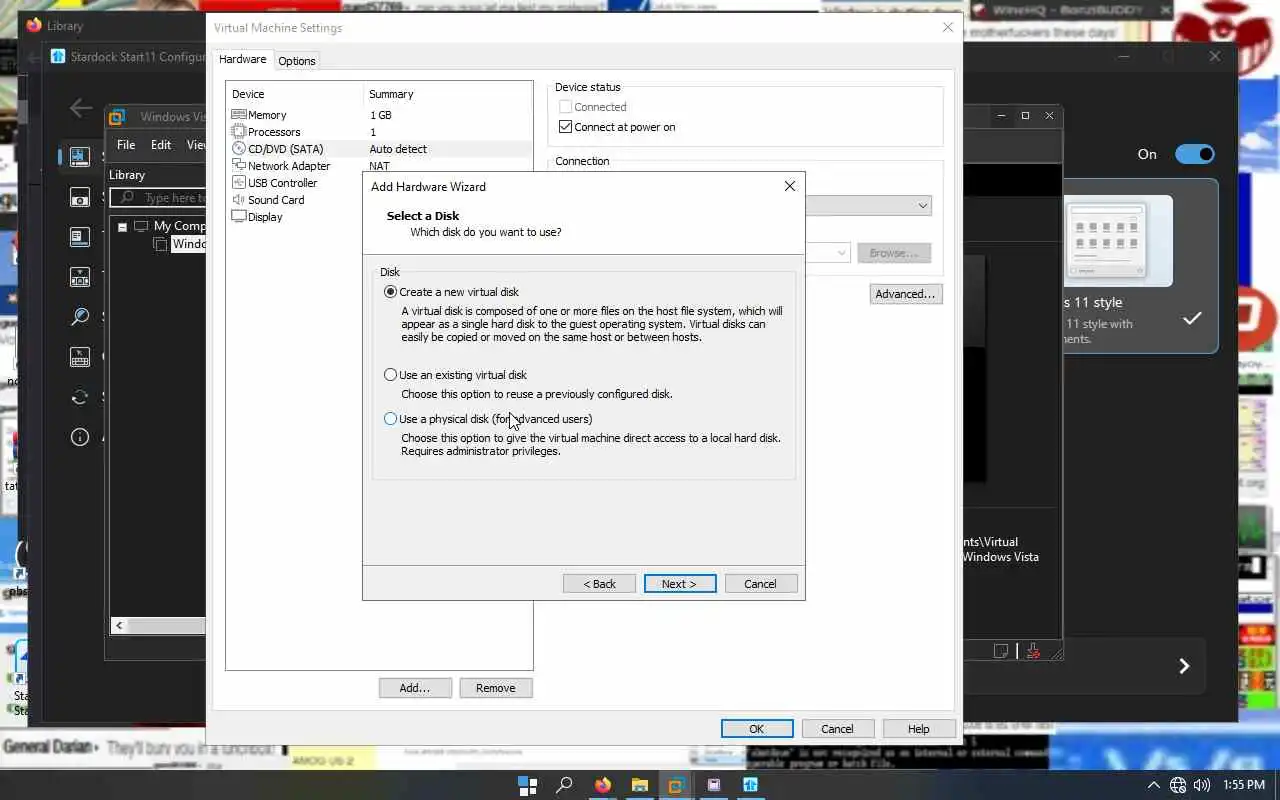This screenshot has width=1280, height=800.
Task: Show hidden tray icons chevron
Action: 1153,785
